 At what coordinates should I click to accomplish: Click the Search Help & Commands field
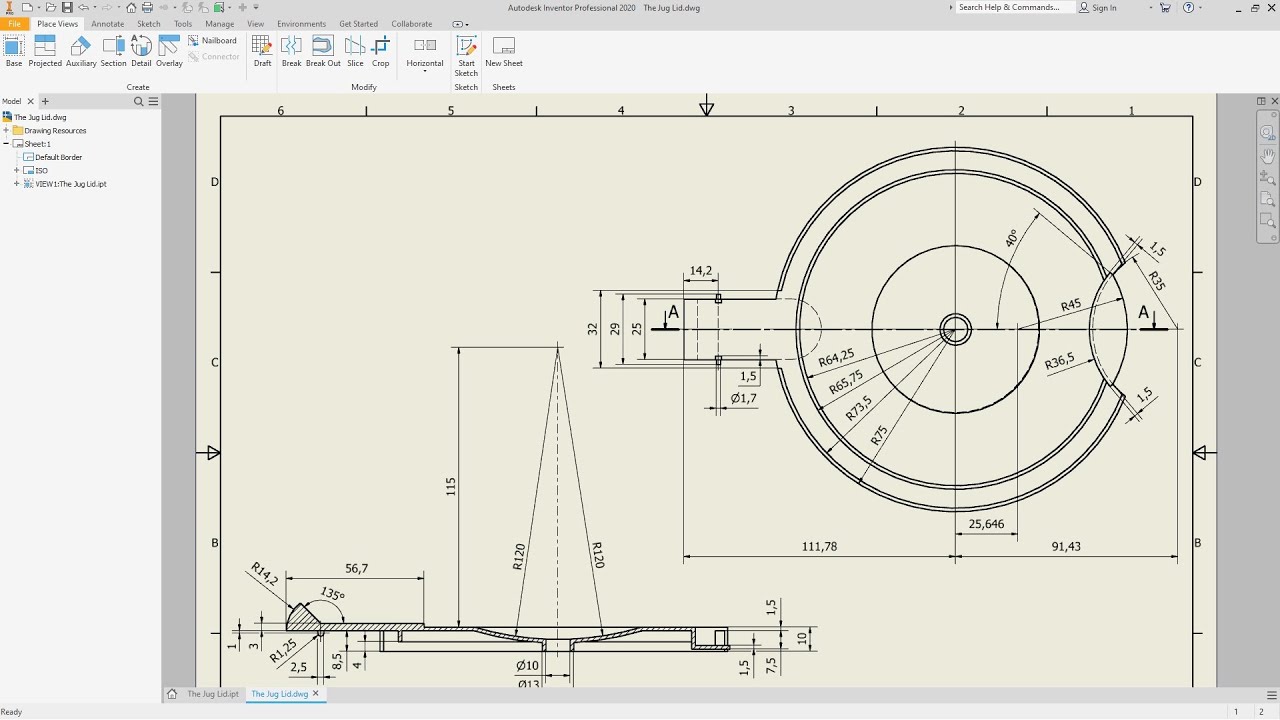click(1014, 7)
